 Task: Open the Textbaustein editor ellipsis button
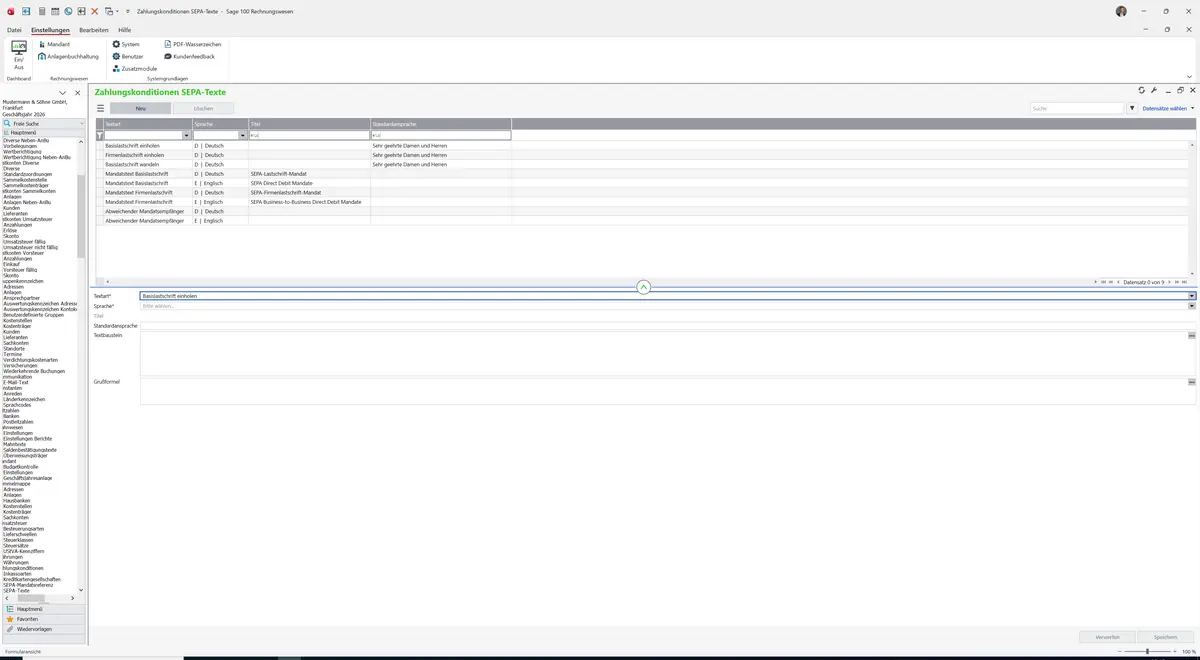click(x=1192, y=336)
